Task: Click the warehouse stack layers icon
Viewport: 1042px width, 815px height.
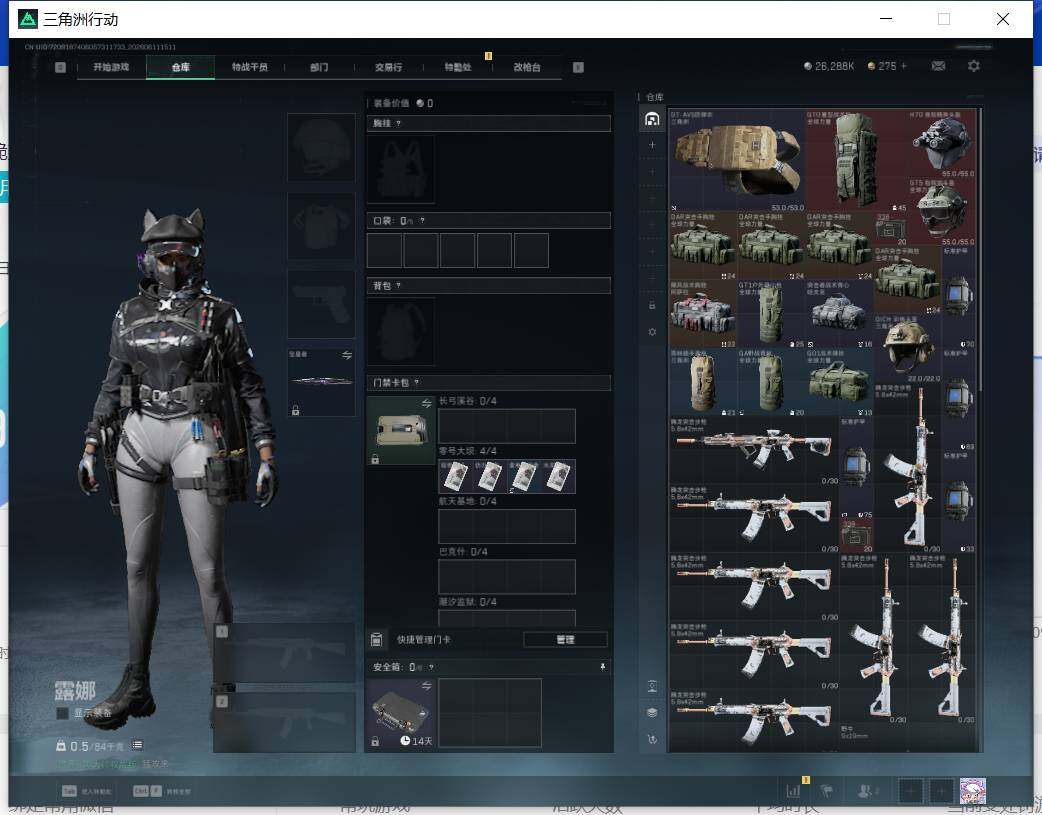Action: tap(652, 713)
